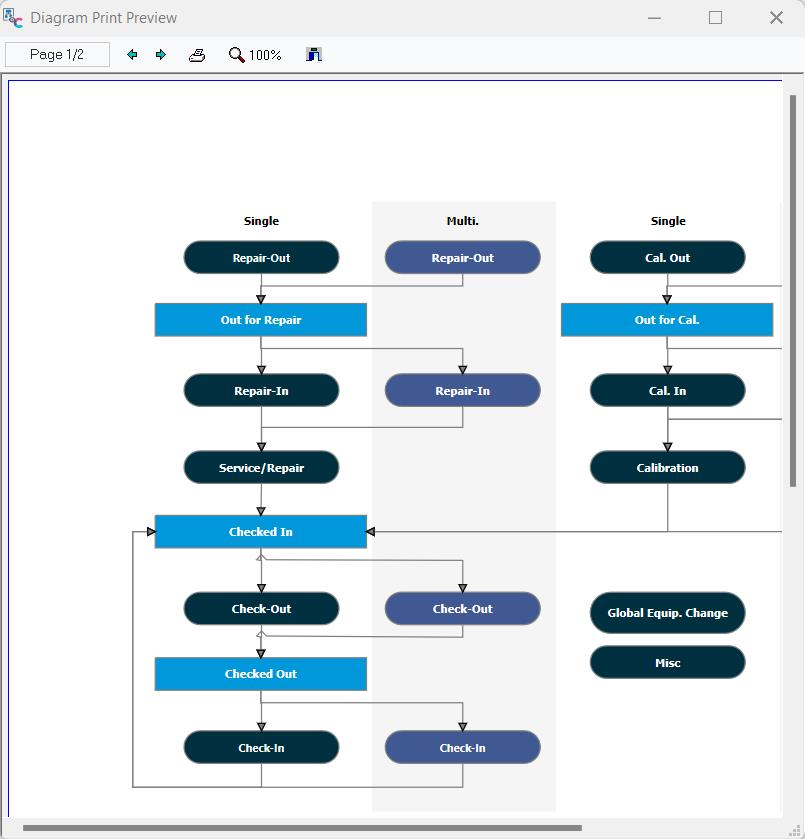Image resolution: width=805 pixels, height=839 pixels.
Task: Select the Out for Repair state box
Action: click(260, 320)
